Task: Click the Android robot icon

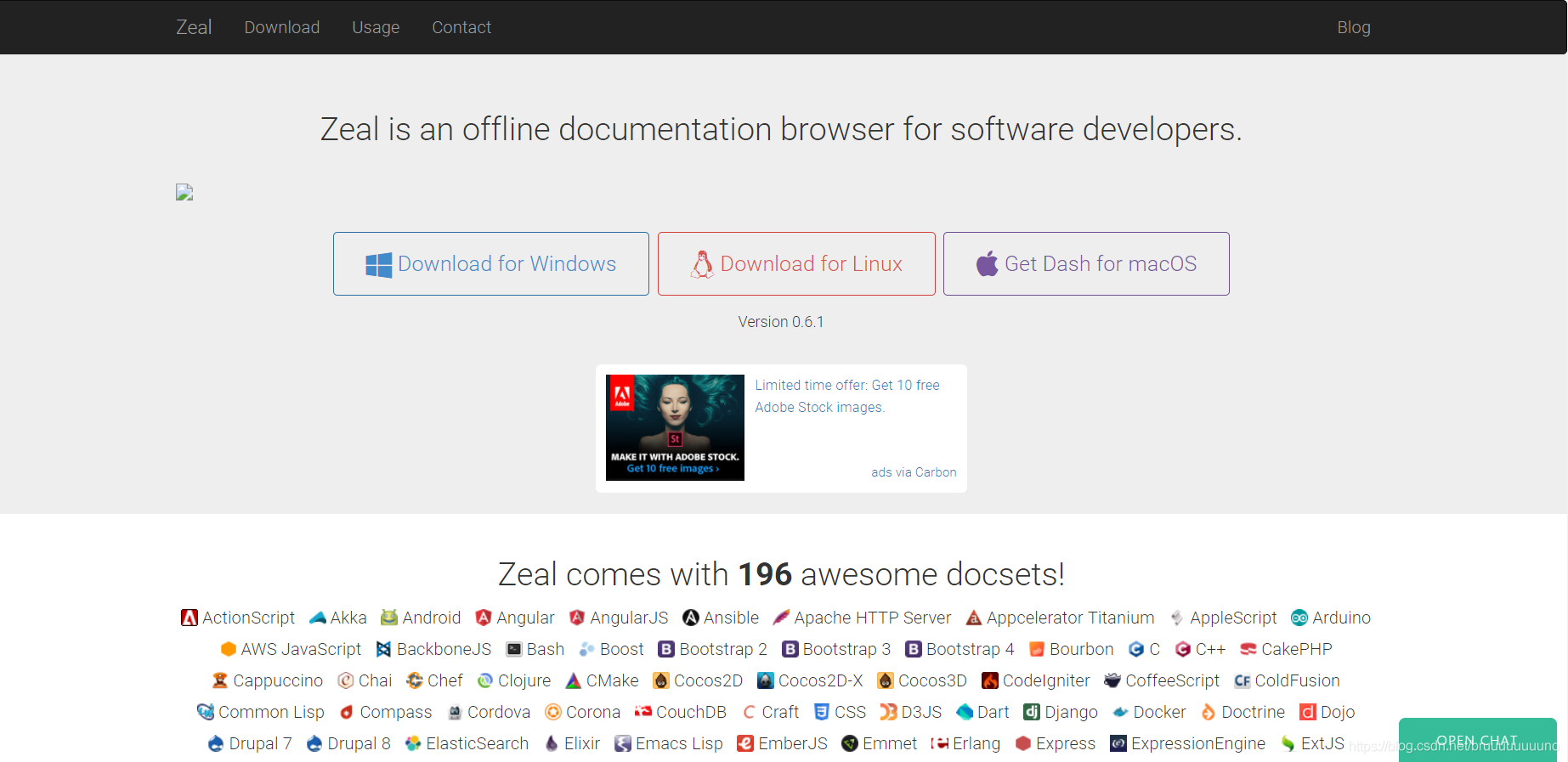Action: [389, 618]
